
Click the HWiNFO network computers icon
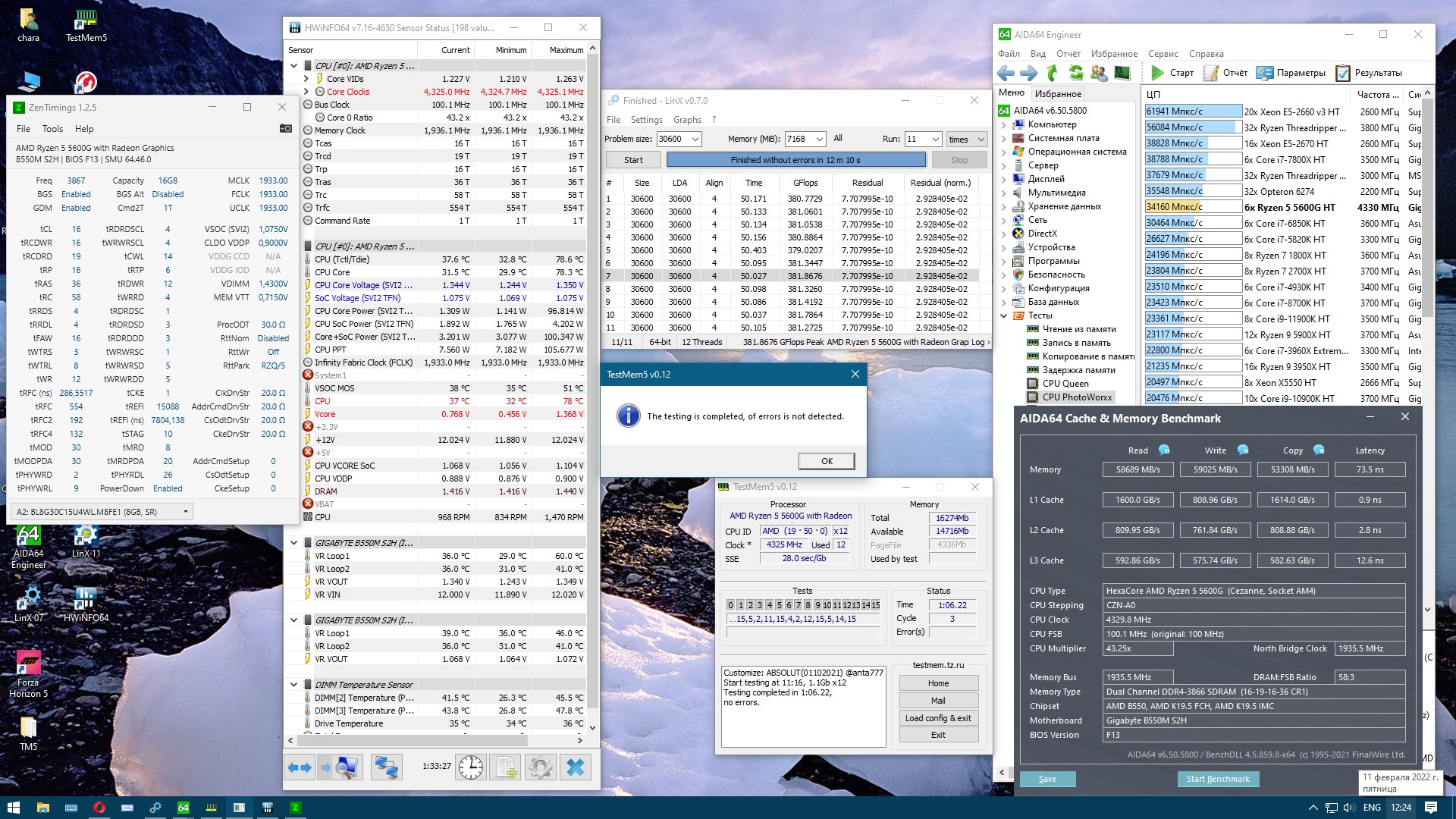point(386,767)
